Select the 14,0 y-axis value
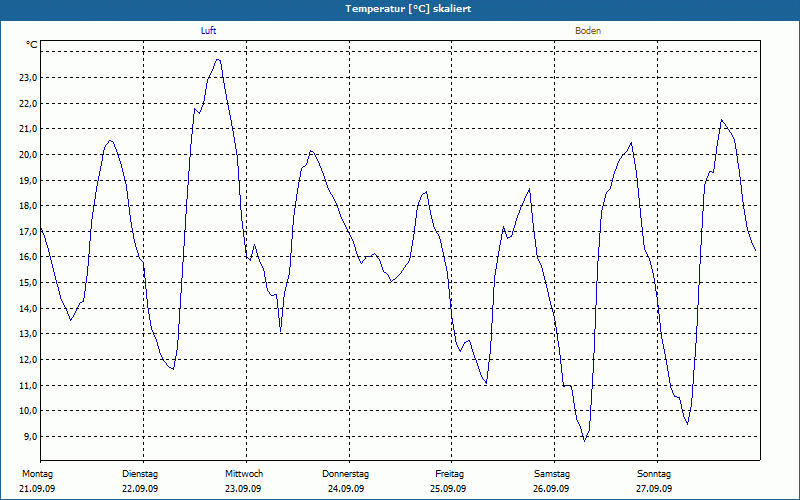Viewport: 800px width, 500px height. pyautogui.click(x=28, y=308)
